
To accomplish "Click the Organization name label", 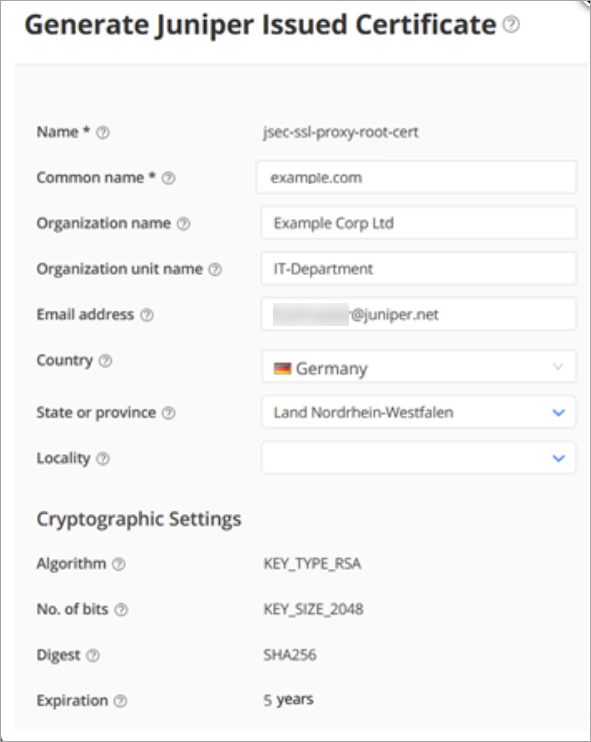I will point(104,223).
